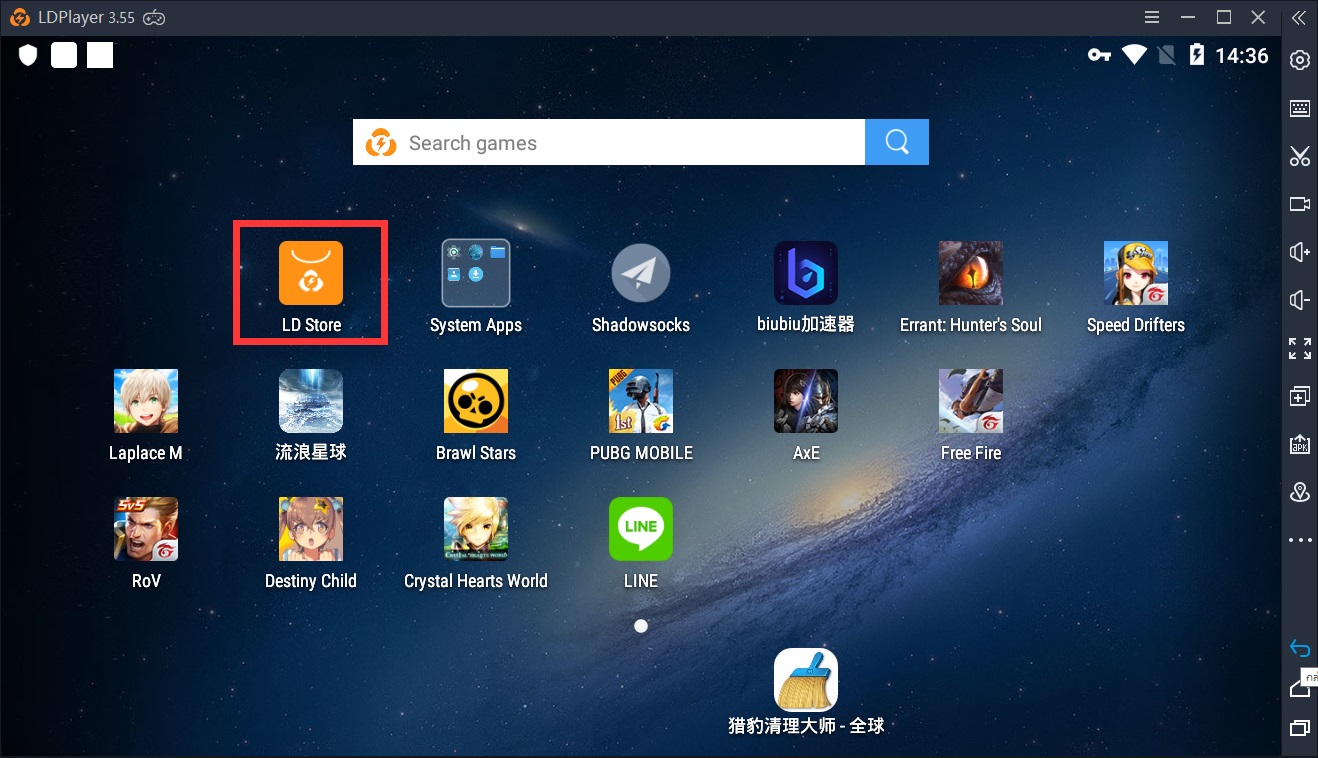This screenshot has height=758, width=1318.
Task: Click the Android back arrow button
Action: [x=1300, y=648]
